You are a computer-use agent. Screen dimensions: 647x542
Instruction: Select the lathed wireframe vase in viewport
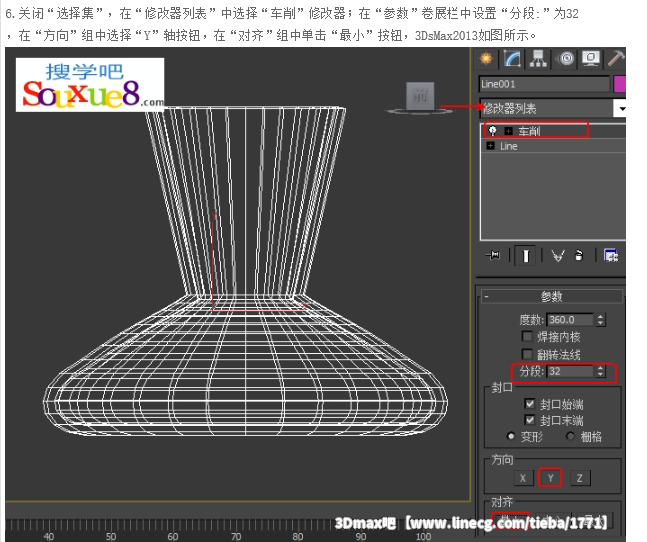click(245, 271)
